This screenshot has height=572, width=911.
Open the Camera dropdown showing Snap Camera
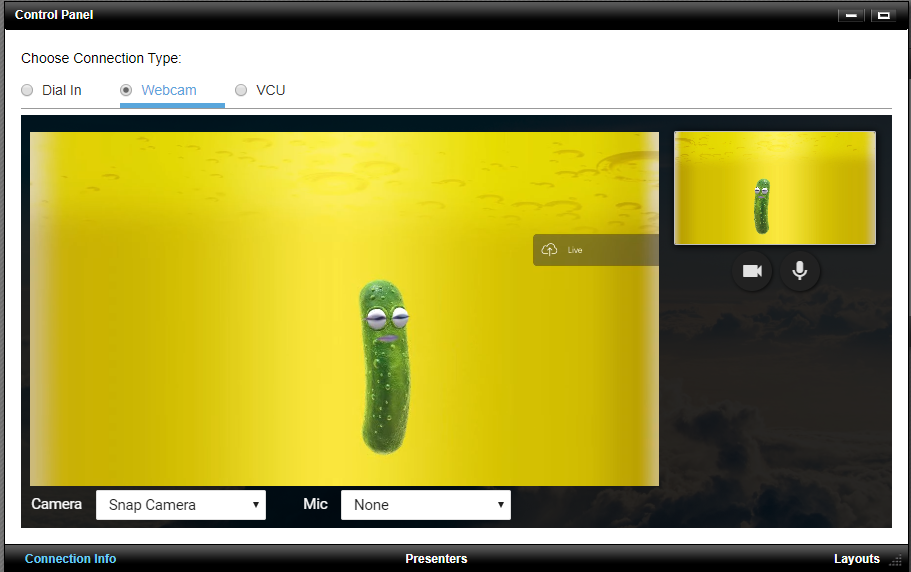tap(181, 505)
